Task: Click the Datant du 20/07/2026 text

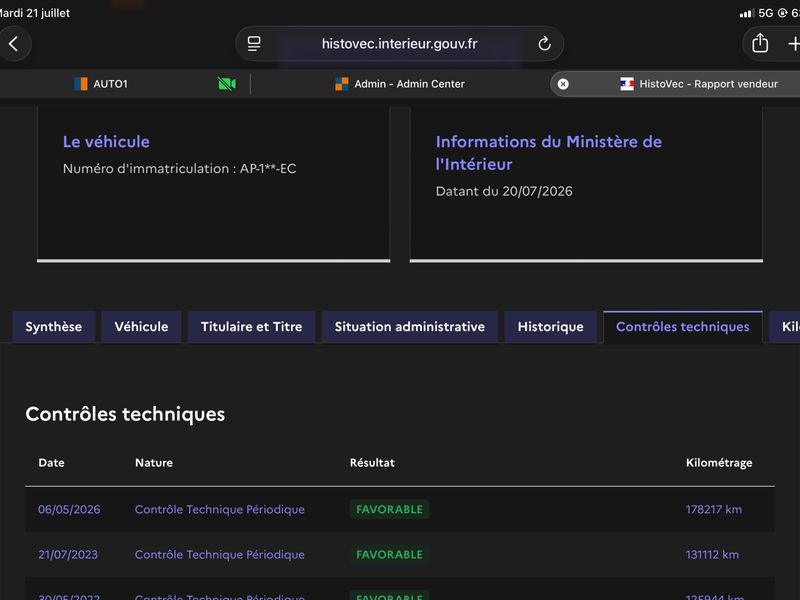Action: [504, 191]
